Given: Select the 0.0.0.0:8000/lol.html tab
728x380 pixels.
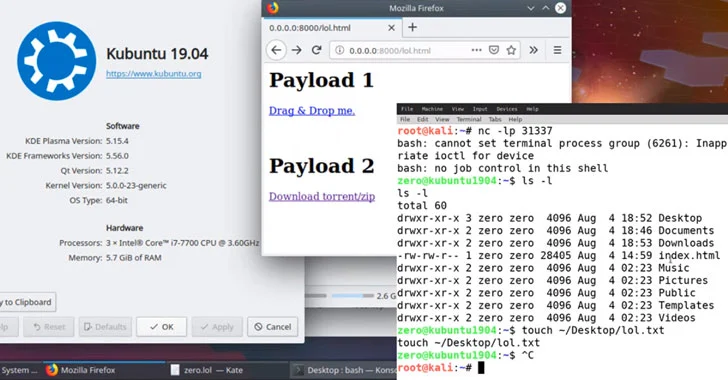Looking at the screenshot, I should (332, 28).
